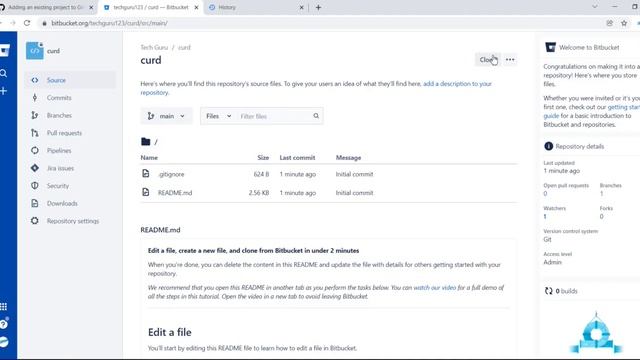
Task: Click the Filter files input field
Action: (274, 116)
